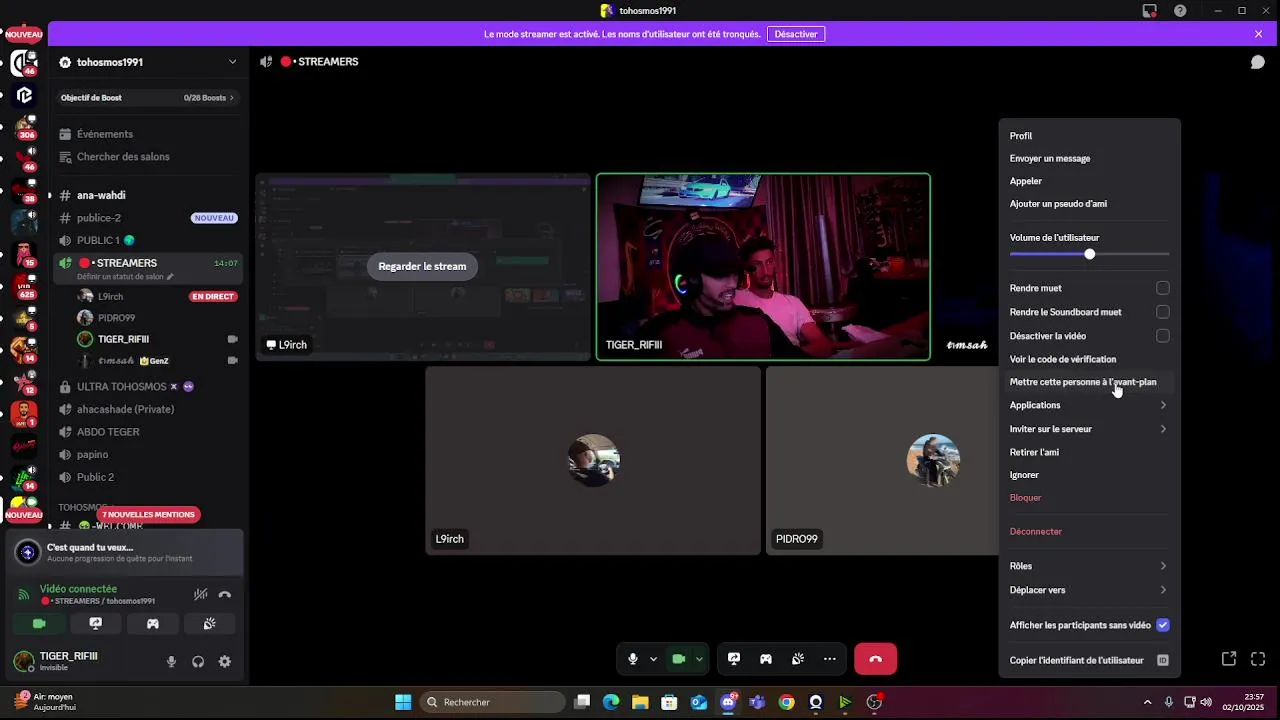This screenshot has width=1280, height=720.
Task: Select Appeler in the context menu
Action: point(1089,181)
